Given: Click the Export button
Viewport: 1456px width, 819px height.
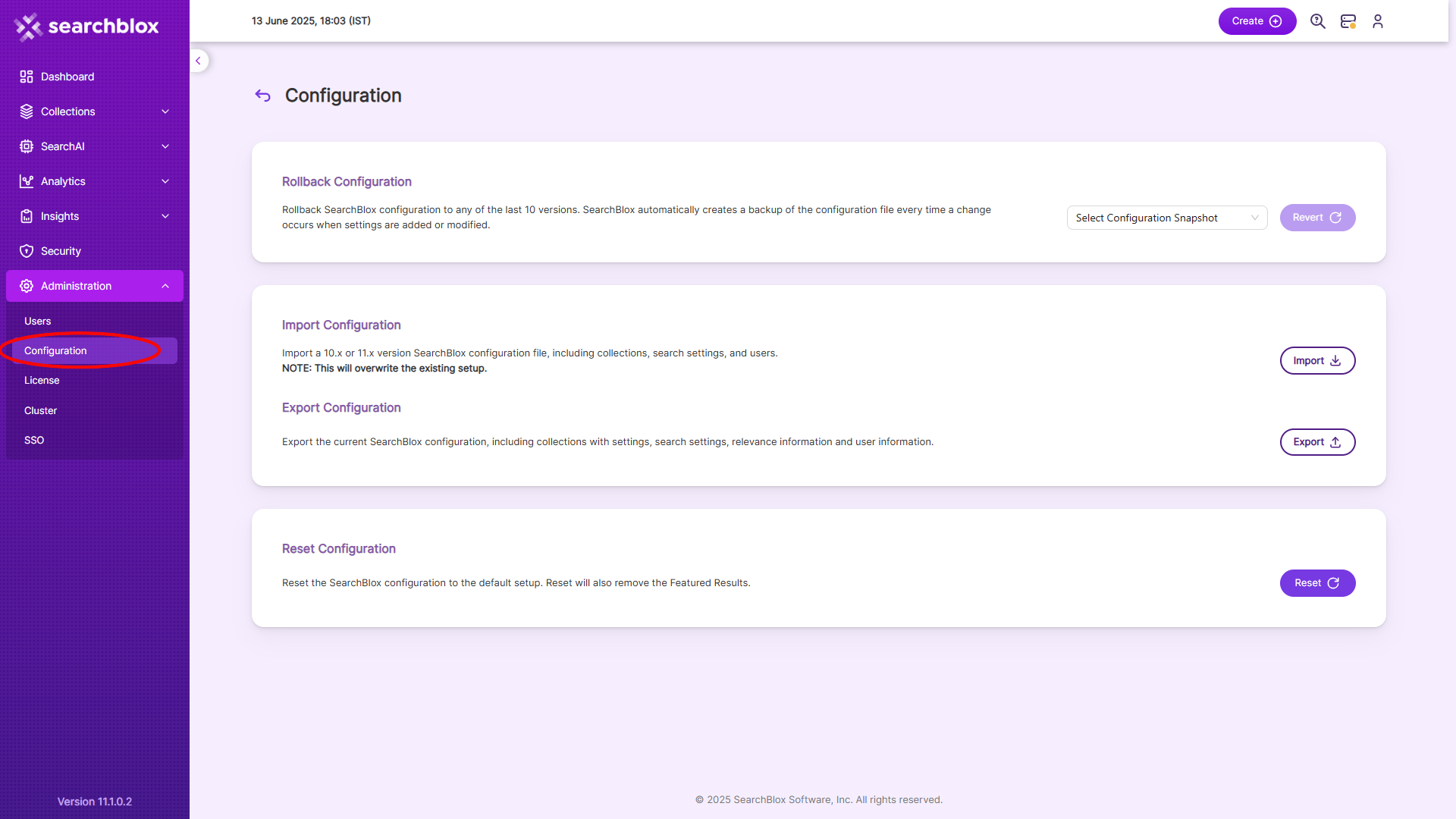Looking at the screenshot, I should point(1318,442).
